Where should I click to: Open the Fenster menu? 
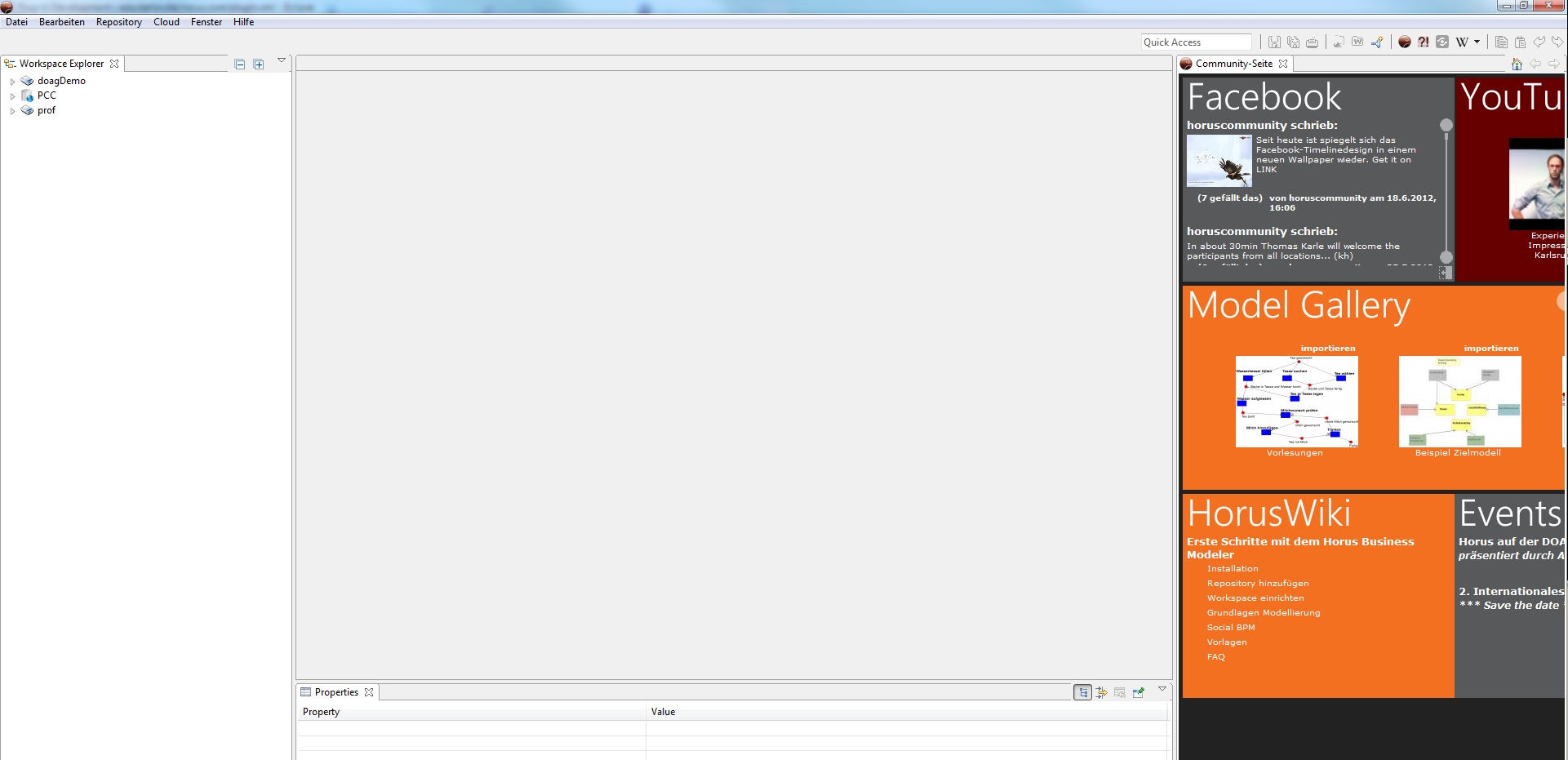(x=207, y=22)
